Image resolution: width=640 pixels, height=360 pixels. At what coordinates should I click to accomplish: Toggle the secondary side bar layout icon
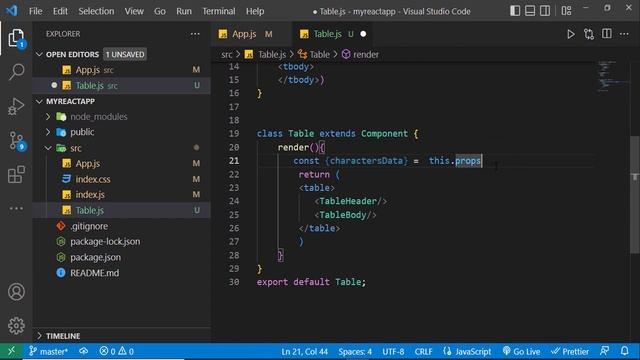(x=545, y=11)
